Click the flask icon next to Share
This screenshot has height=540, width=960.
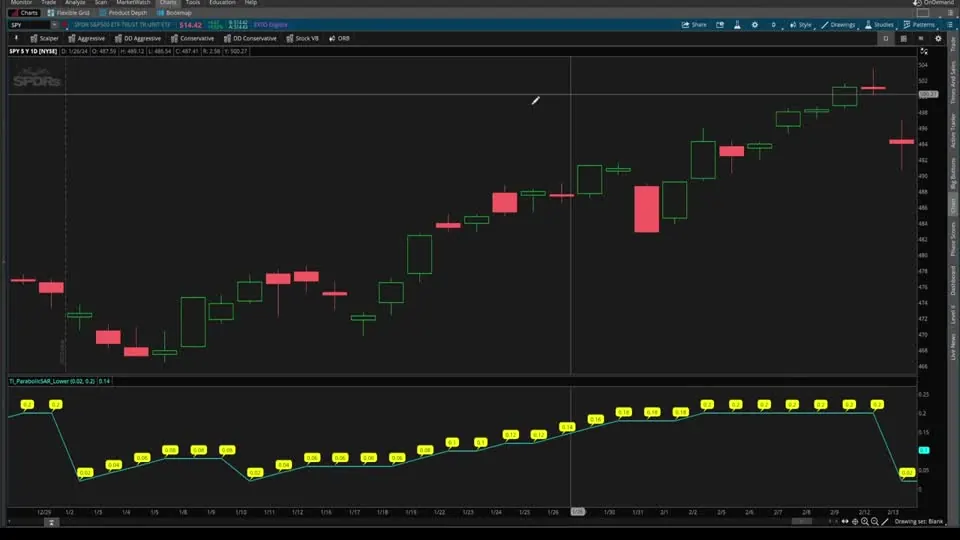pos(737,25)
